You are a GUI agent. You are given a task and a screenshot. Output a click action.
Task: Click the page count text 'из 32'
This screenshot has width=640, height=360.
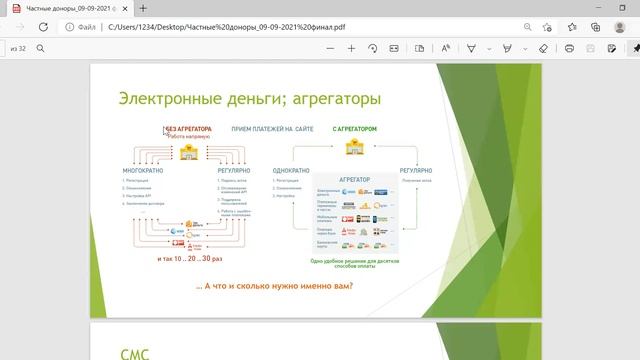[x=18, y=49]
